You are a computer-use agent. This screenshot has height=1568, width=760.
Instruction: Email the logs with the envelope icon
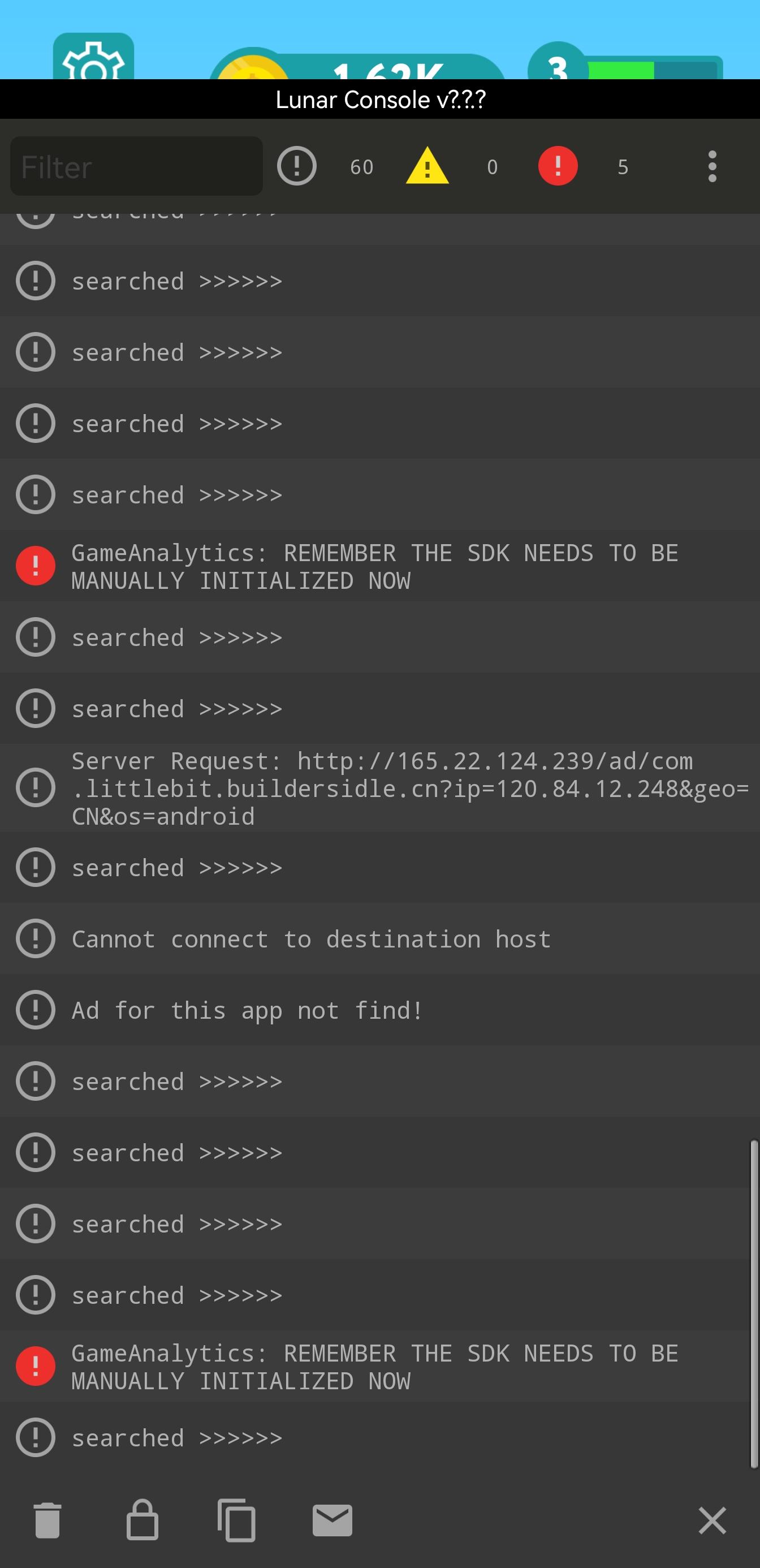pos(332,1520)
